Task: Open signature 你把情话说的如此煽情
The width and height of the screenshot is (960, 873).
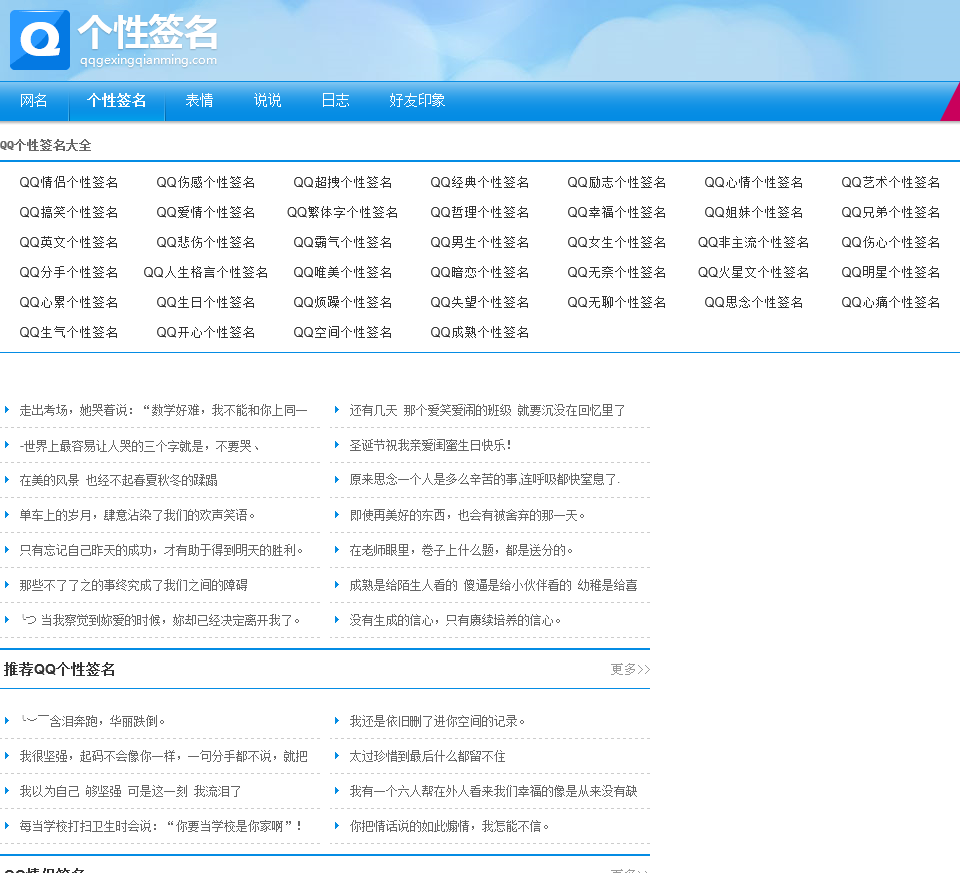Action: pos(449,825)
